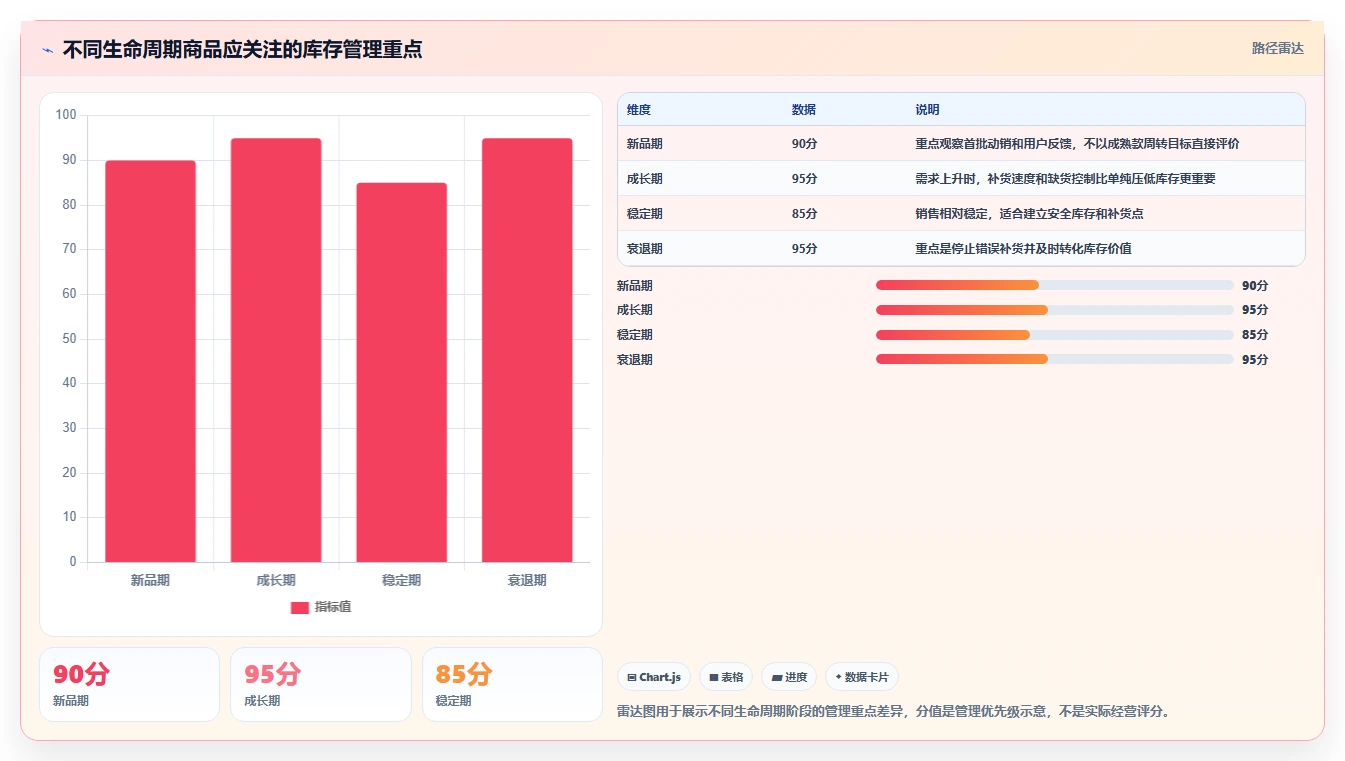Click the lightning icon beside the title
Screen dimensions: 1345x761
(48, 50)
